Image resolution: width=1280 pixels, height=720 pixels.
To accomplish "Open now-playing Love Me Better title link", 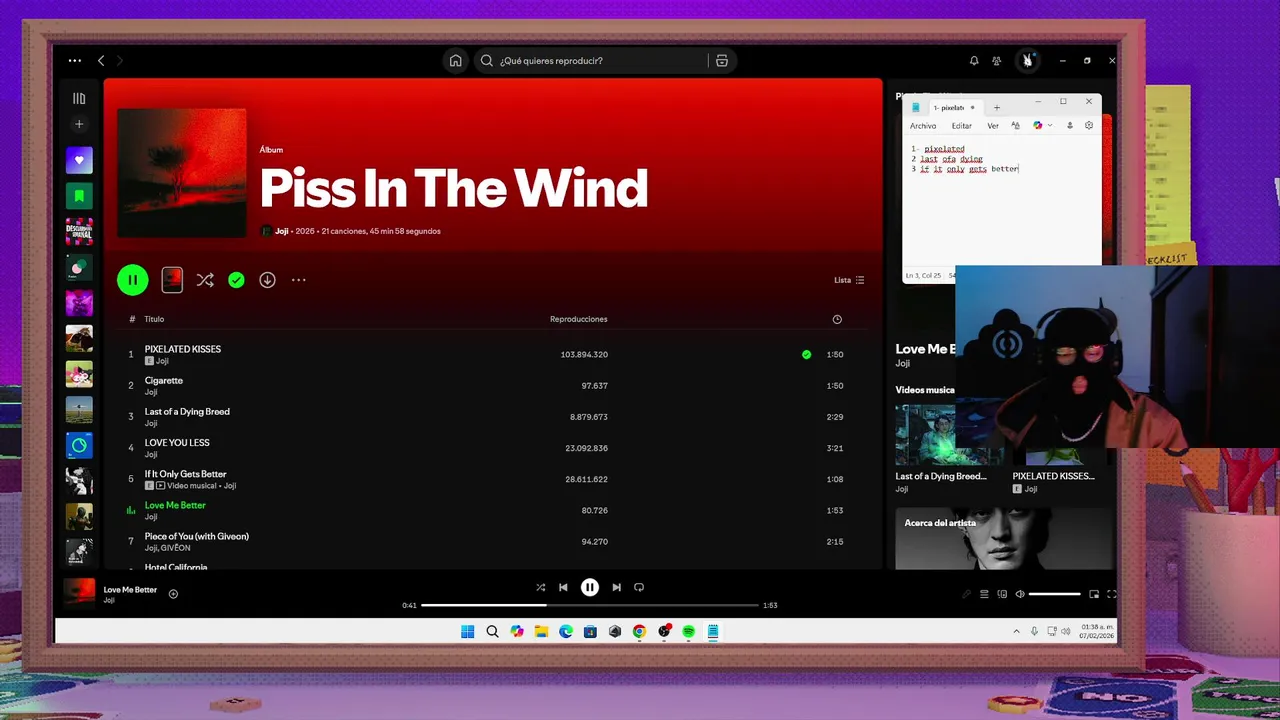I will 130,589.
